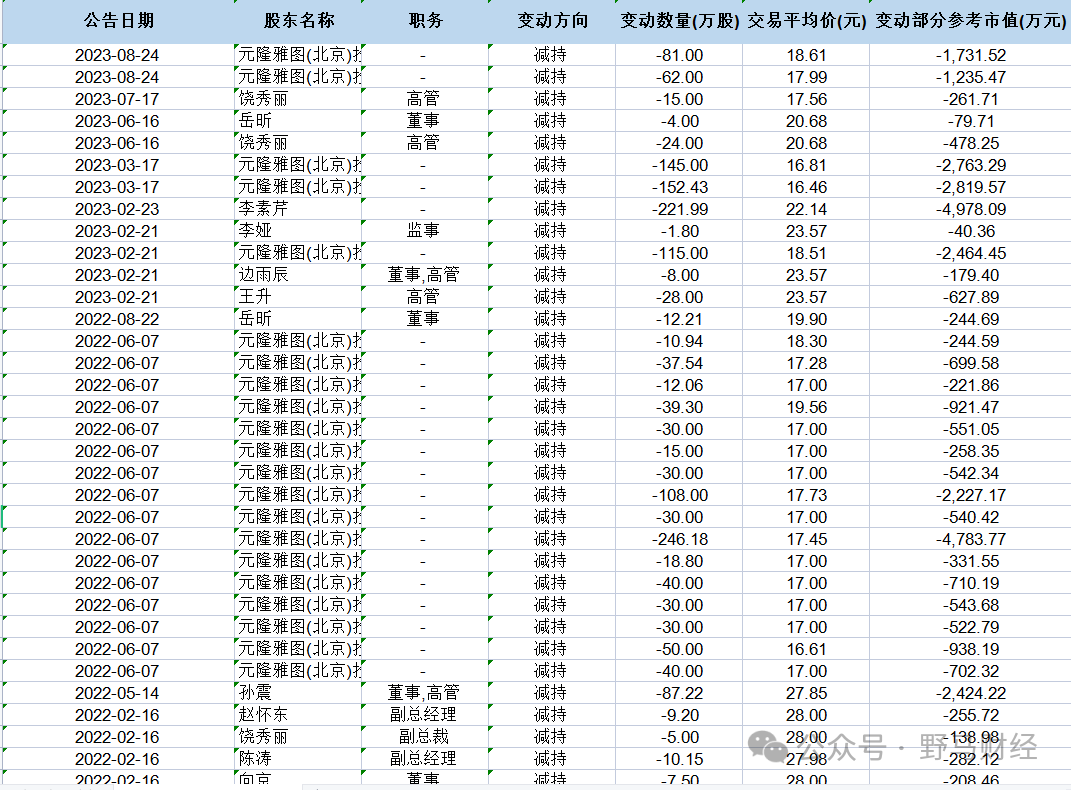Click market value cell -255.72
This screenshot has height=790, width=1071.
click(971, 715)
